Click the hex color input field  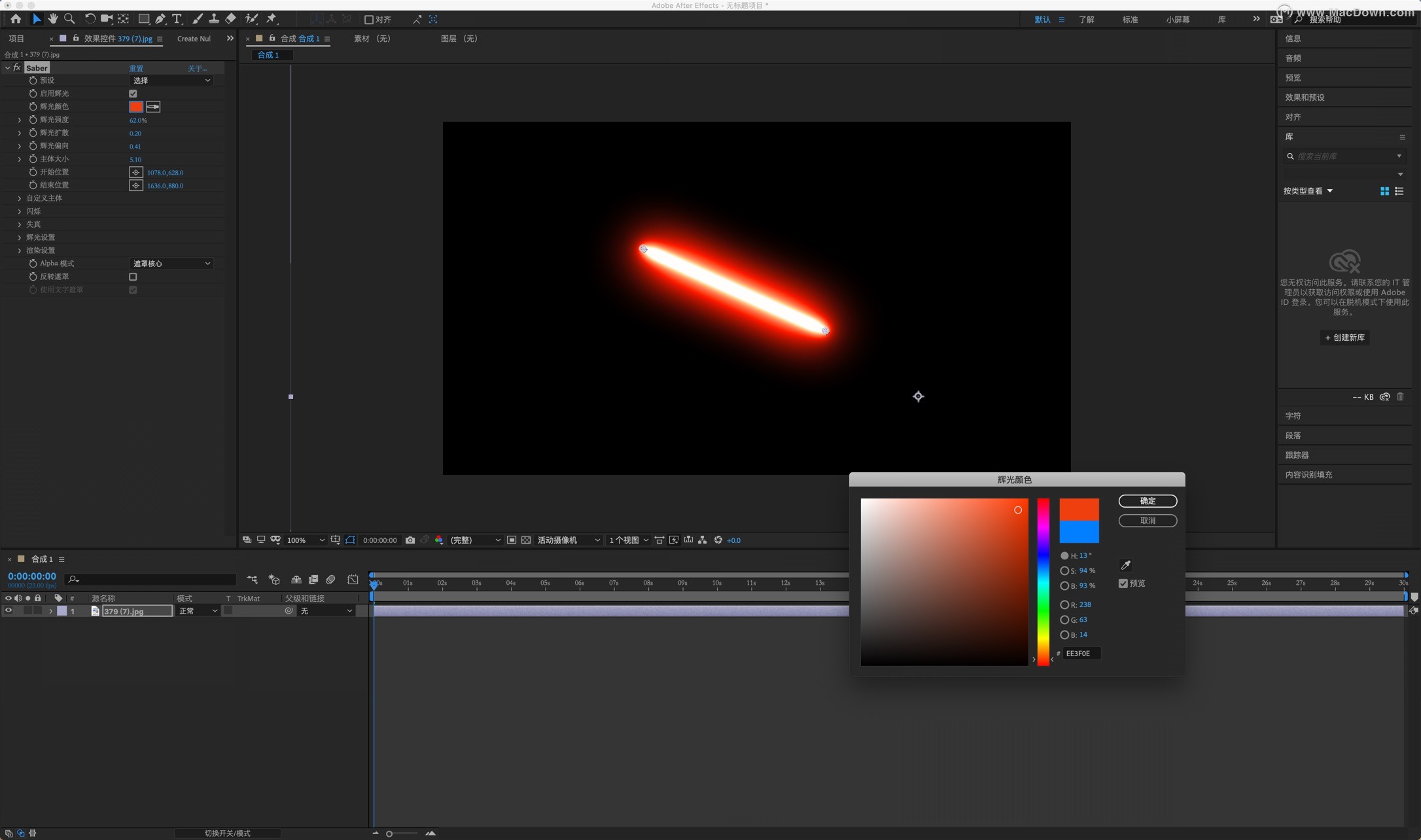tap(1081, 653)
